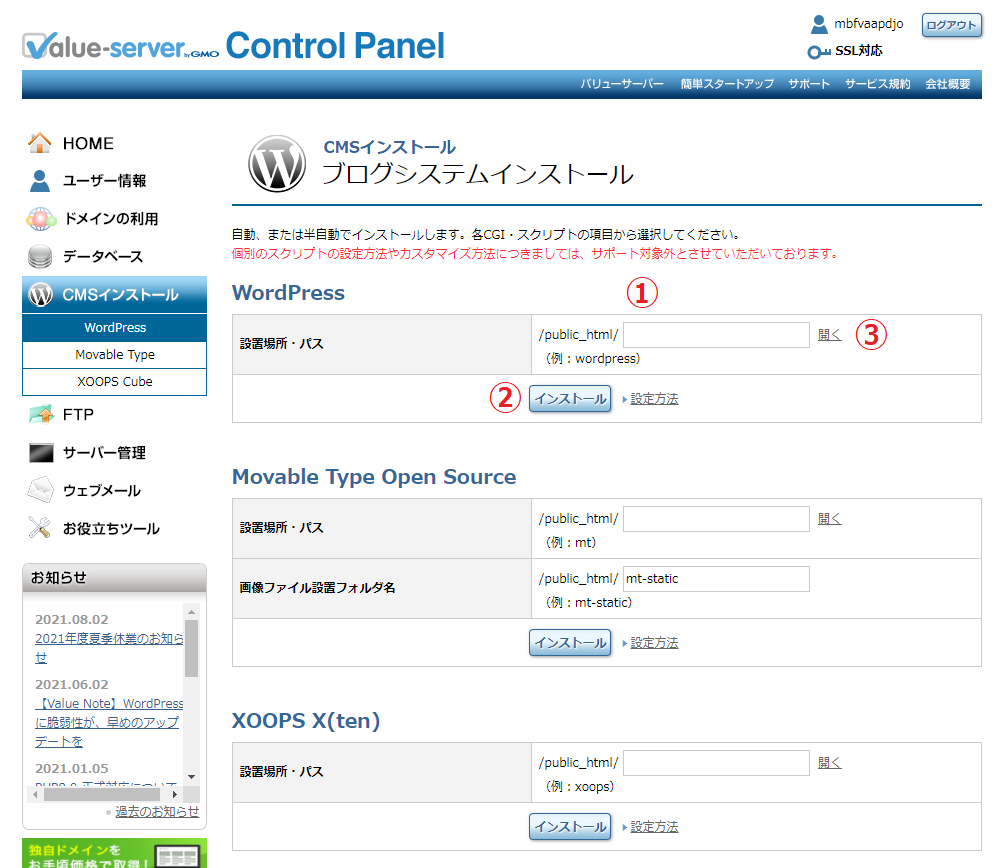
Task: Click サービス規約 in top navigation
Action: (878, 84)
